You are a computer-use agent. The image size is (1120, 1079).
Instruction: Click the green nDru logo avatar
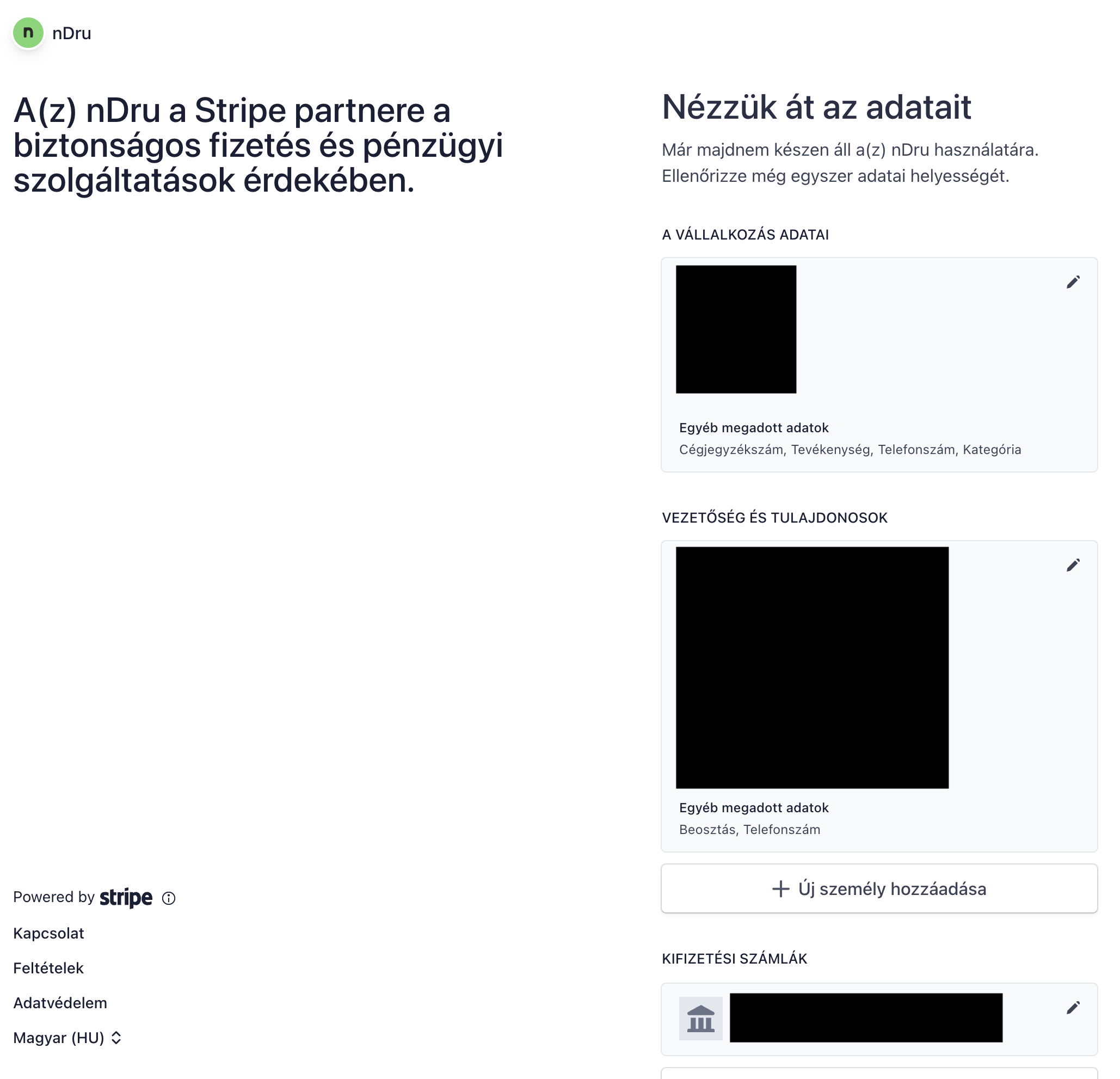click(x=28, y=33)
